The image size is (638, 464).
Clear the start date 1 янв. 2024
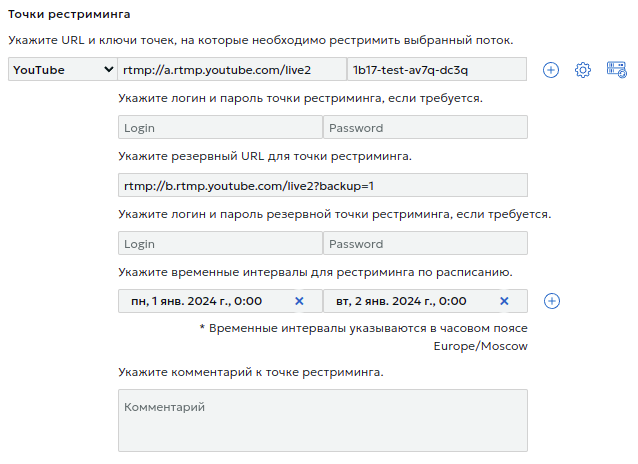click(x=299, y=301)
